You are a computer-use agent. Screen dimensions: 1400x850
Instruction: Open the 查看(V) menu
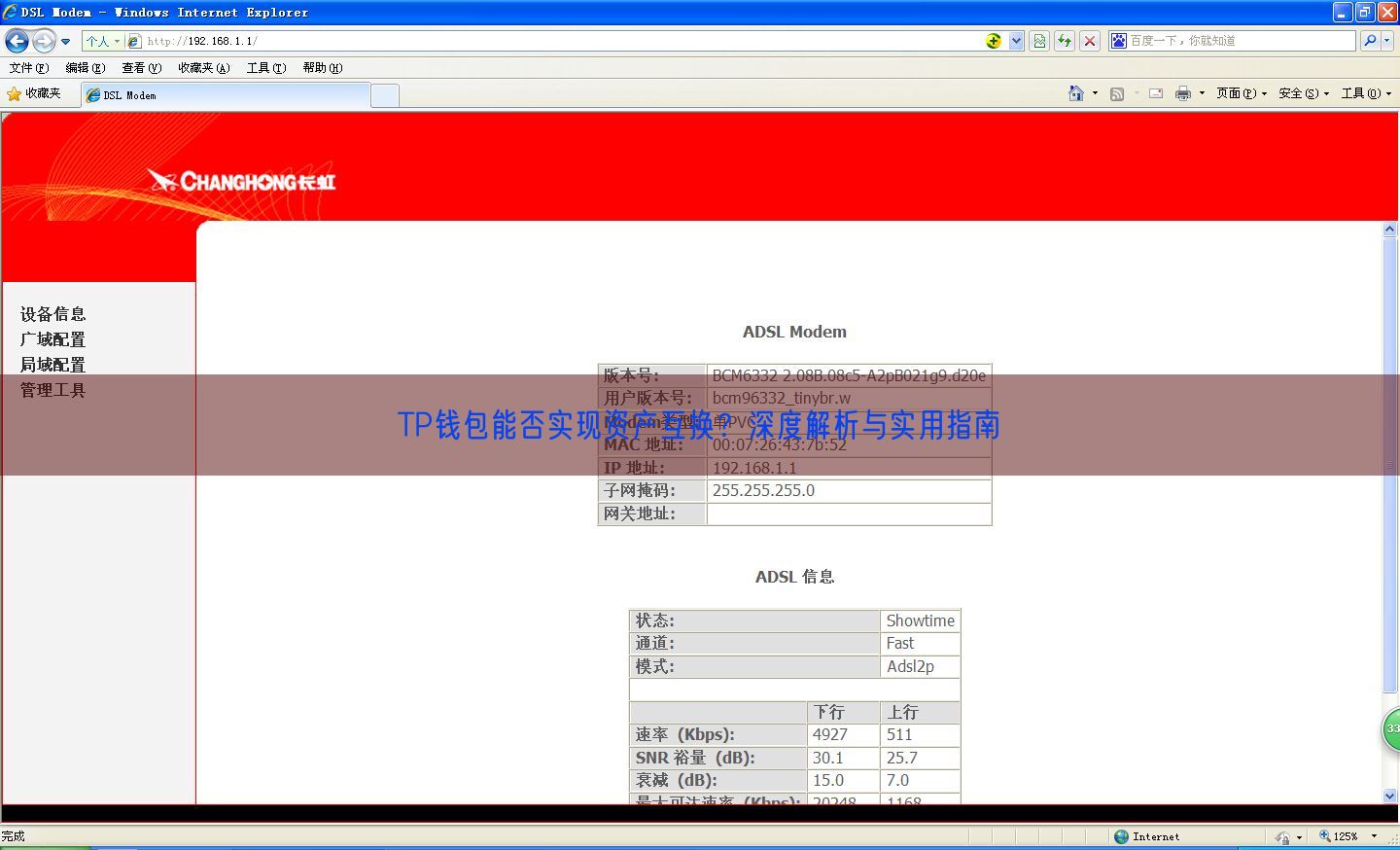pos(141,68)
